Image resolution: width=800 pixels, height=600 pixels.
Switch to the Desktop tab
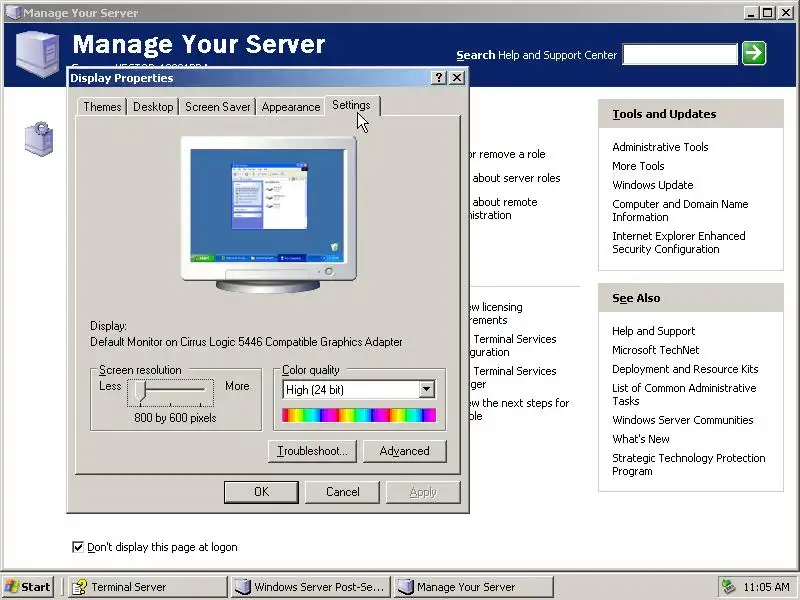(x=153, y=107)
